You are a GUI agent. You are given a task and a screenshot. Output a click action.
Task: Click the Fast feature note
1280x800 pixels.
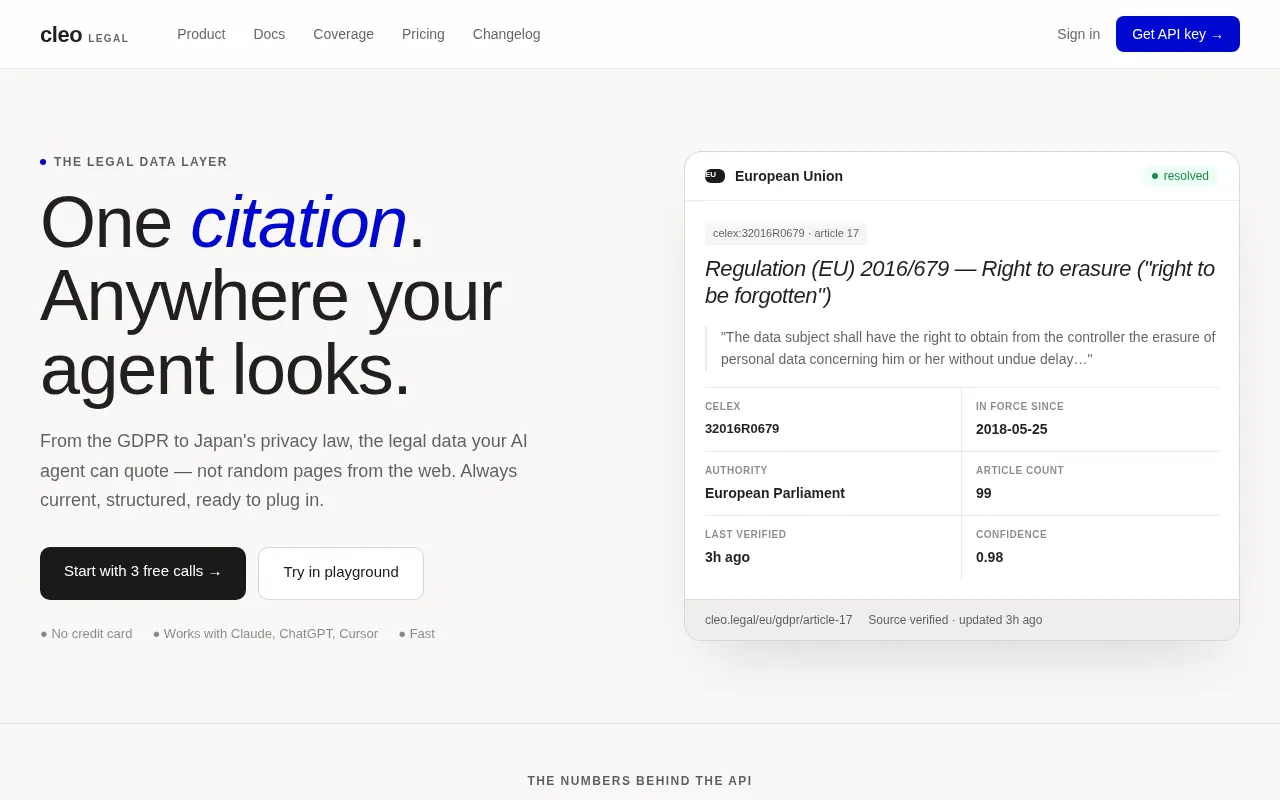pyautogui.click(x=416, y=633)
